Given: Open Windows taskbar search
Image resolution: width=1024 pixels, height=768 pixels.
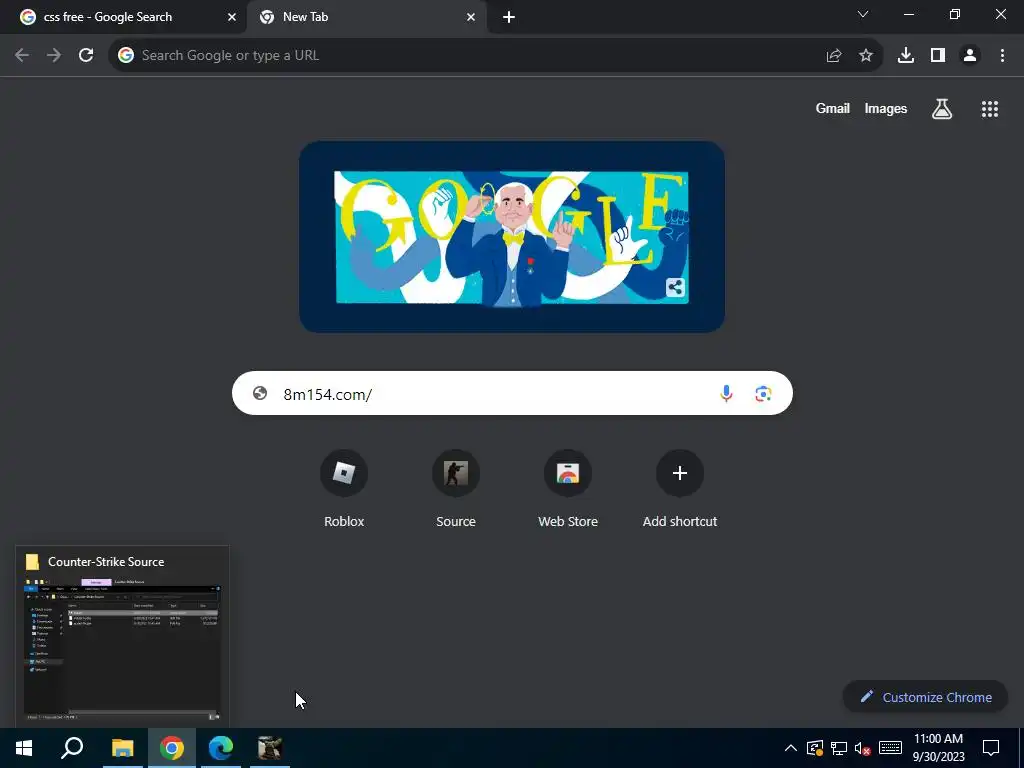Looking at the screenshot, I should (72, 748).
